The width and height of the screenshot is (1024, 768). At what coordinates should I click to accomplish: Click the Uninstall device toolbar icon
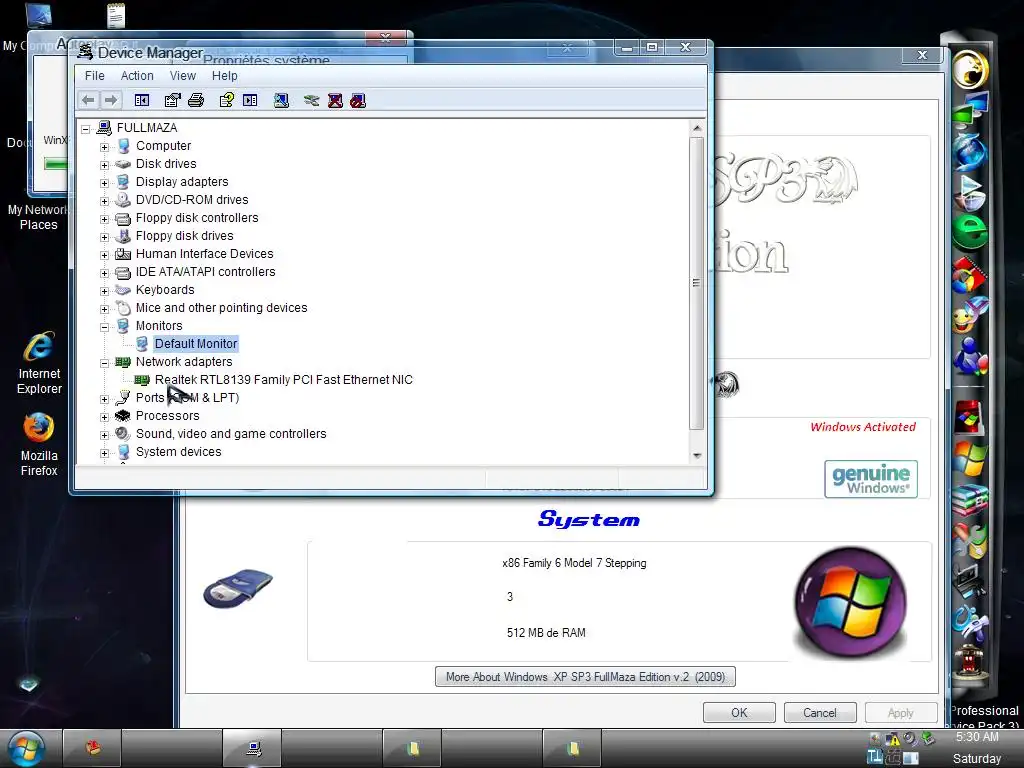335,100
